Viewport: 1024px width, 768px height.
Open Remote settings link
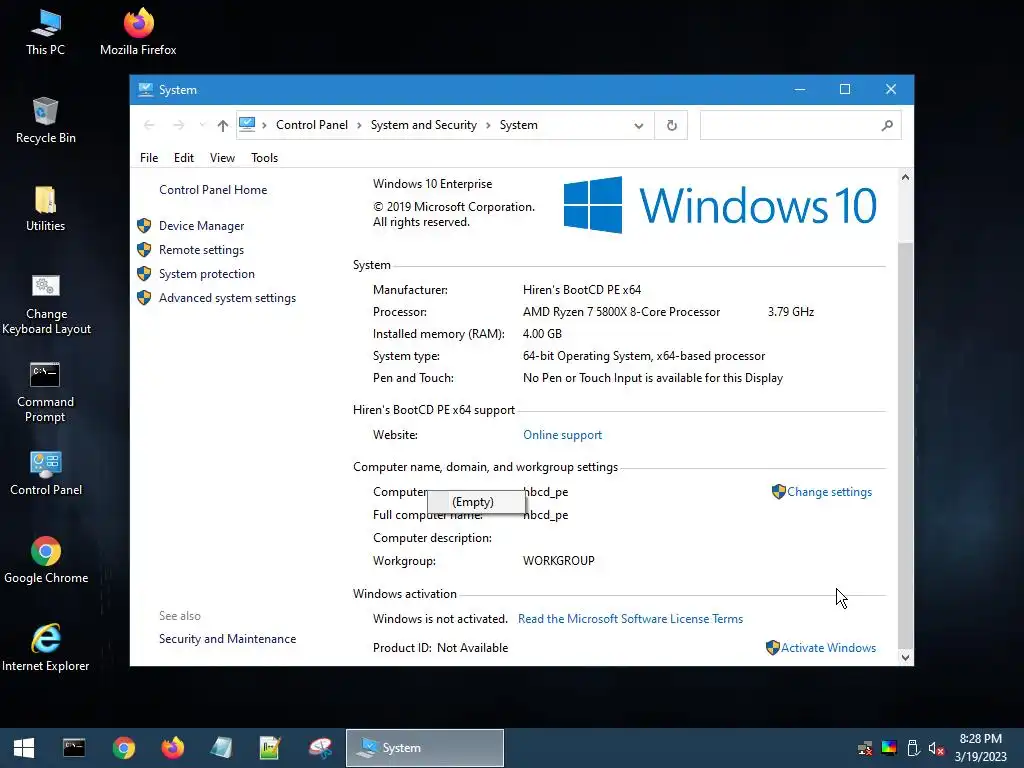click(x=201, y=249)
